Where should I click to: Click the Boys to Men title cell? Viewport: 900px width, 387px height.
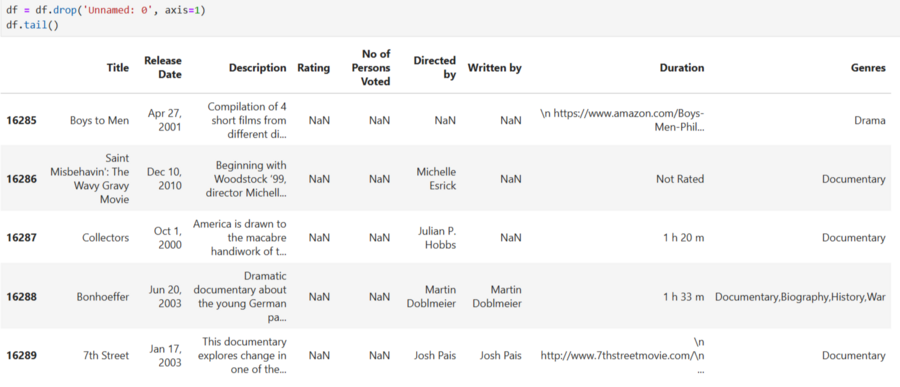pos(99,121)
